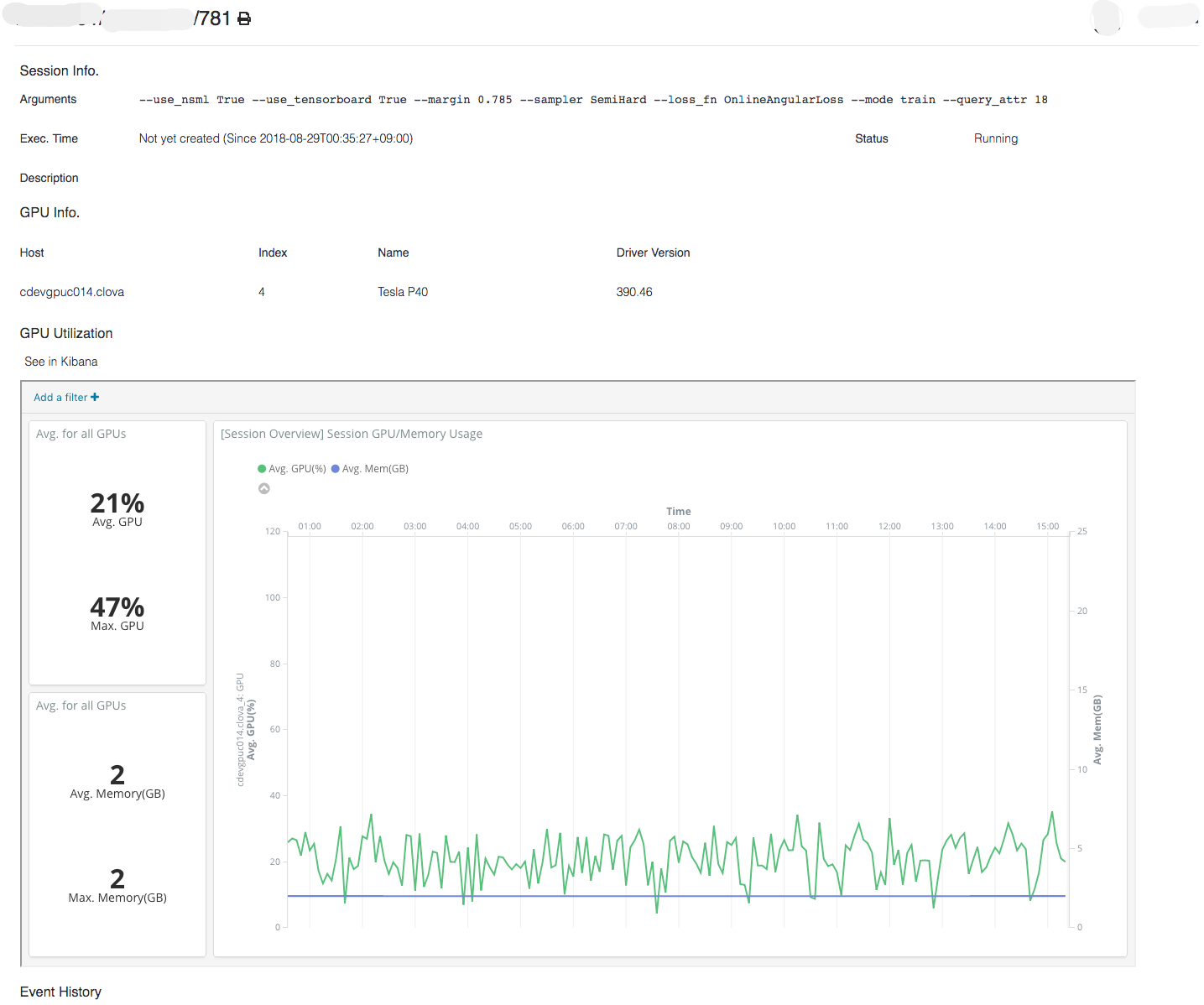Click driver version 390.46
This screenshot has height=1005, width=1204.
click(634, 292)
